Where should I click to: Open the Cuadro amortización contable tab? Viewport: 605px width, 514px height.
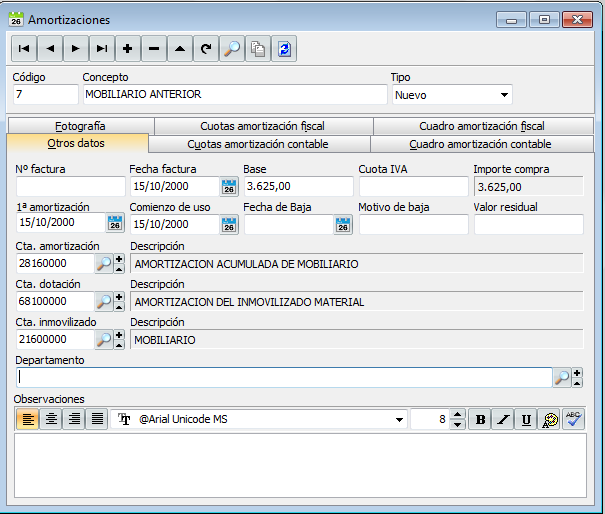coord(481,144)
